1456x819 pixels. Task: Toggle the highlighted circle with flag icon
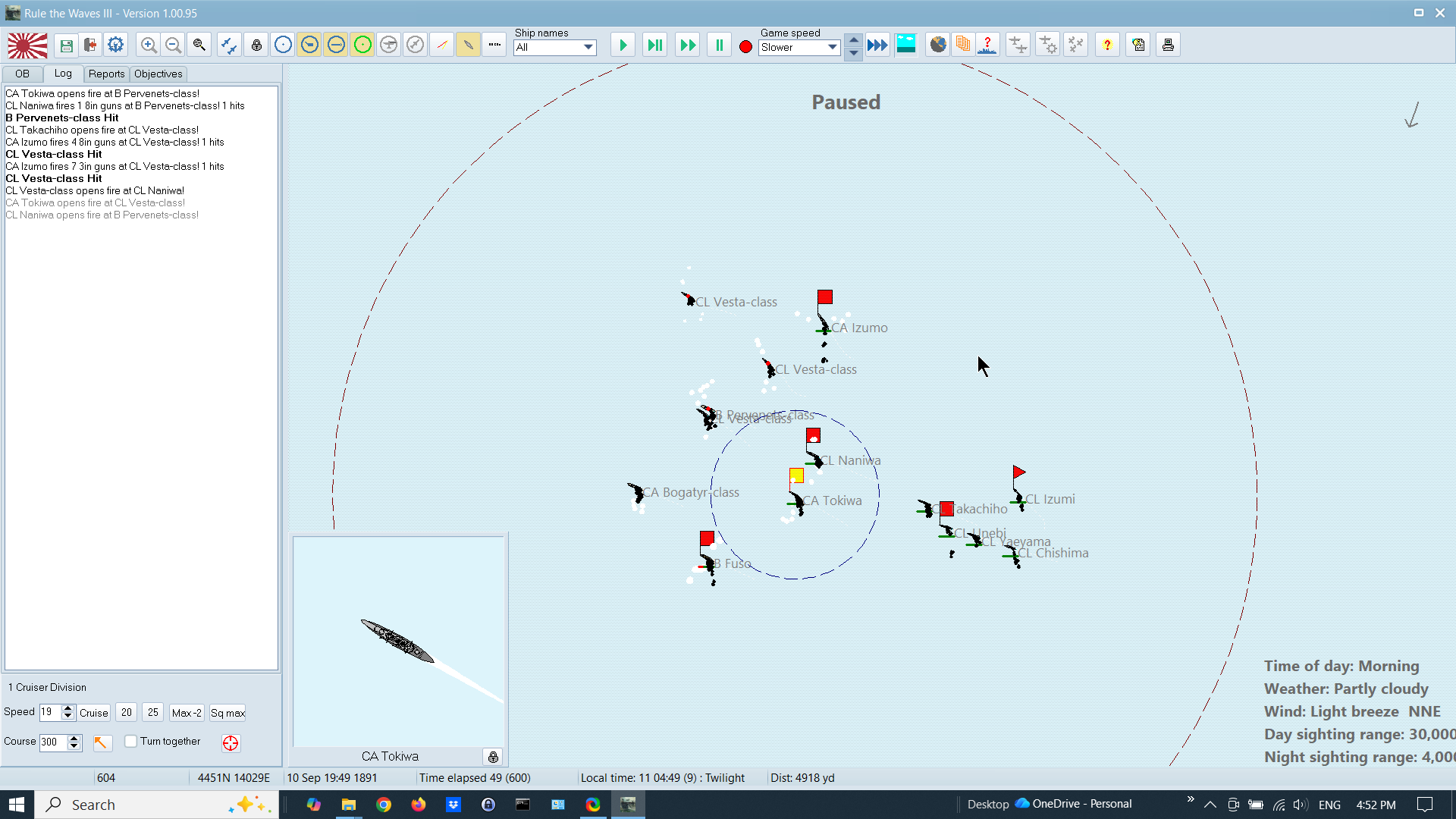[x=309, y=45]
